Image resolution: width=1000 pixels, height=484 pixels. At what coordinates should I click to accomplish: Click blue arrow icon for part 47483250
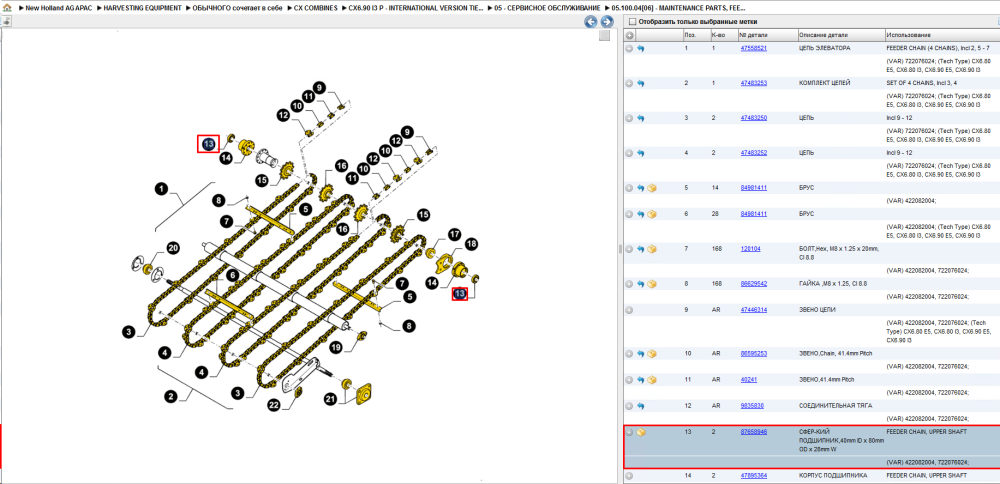[x=640, y=119]
